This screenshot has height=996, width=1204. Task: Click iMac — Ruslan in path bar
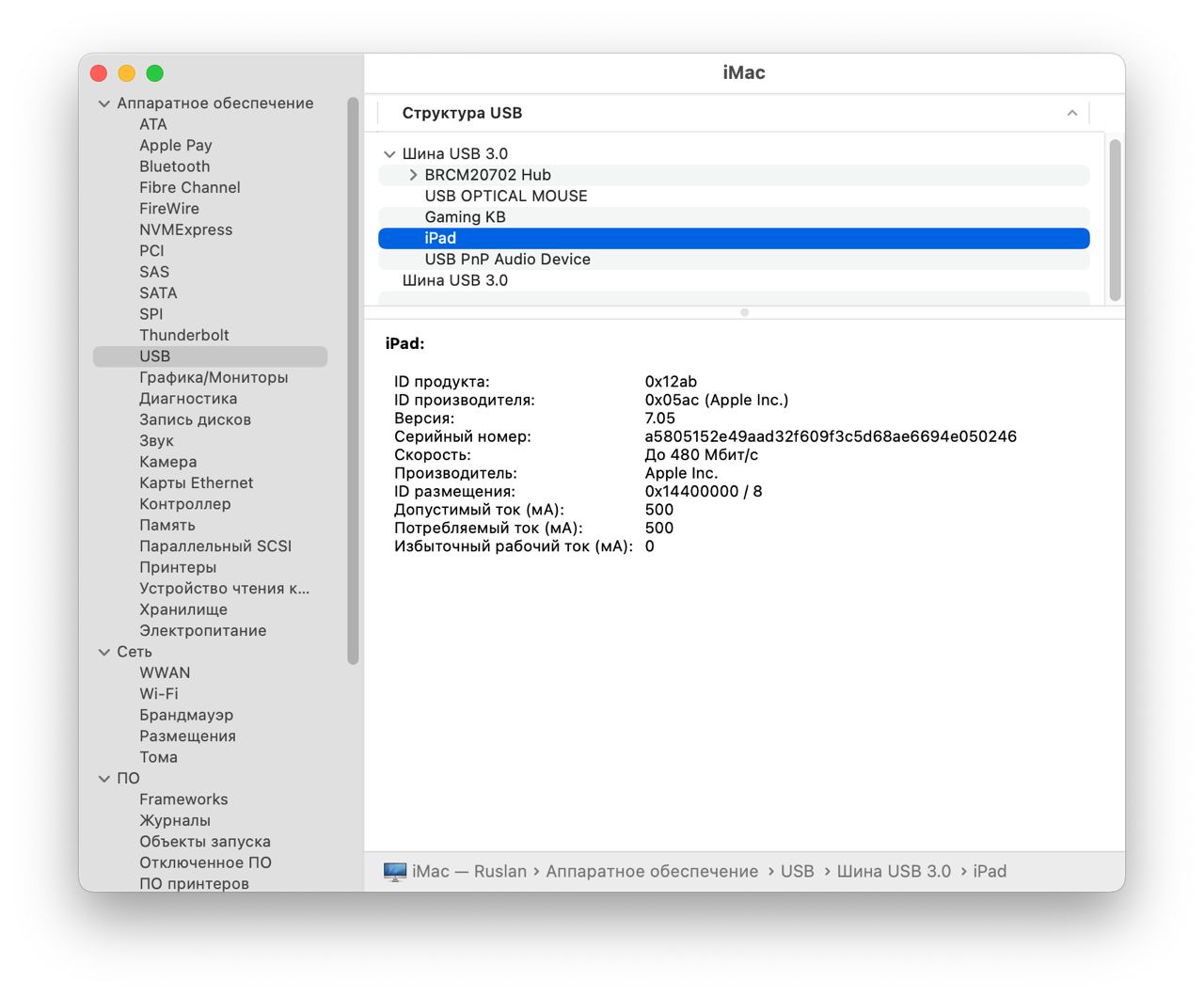469,872
